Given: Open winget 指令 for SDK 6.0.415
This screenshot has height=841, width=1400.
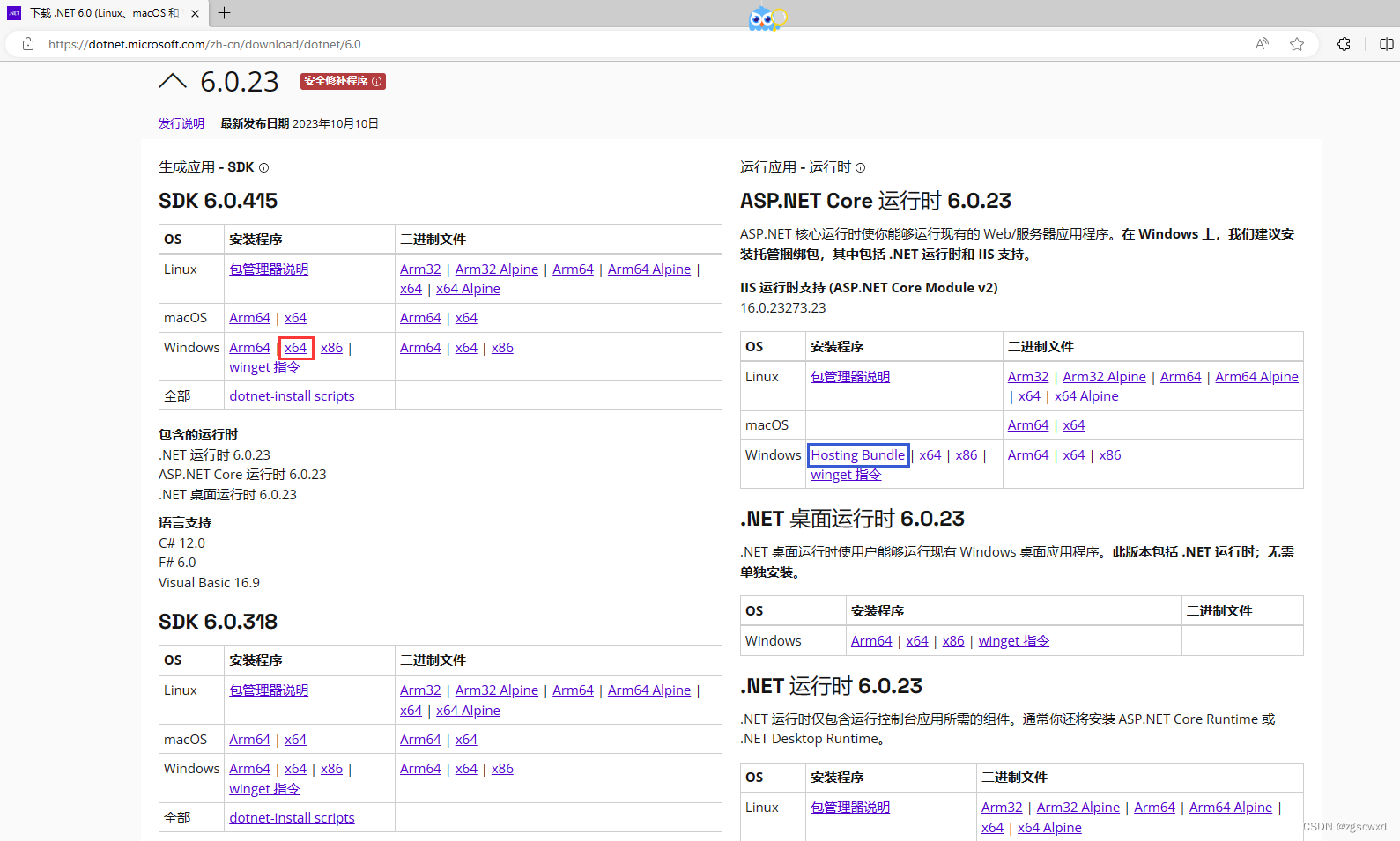Looking at the screenshot, I should [x=265, y=367].
